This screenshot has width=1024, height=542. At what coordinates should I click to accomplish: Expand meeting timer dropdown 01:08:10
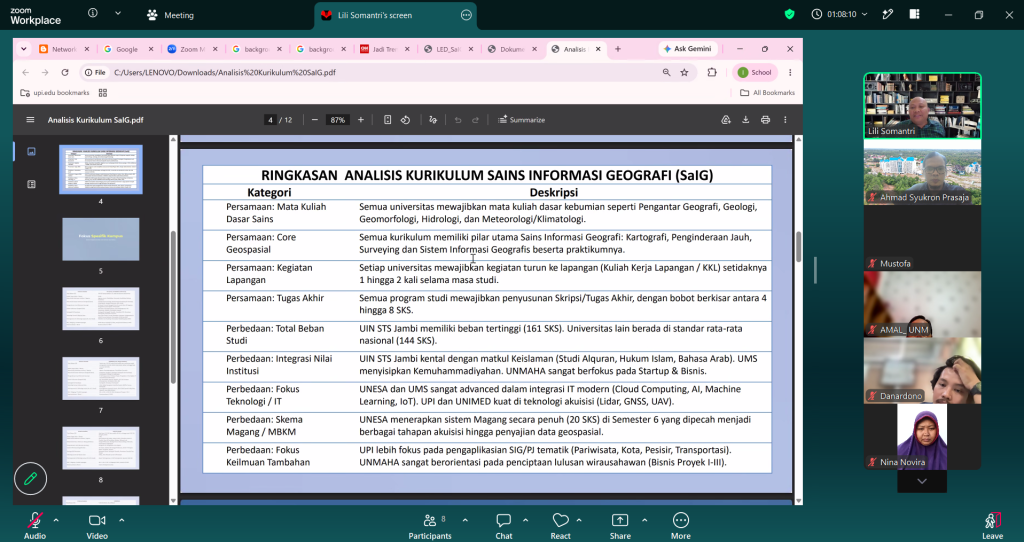pos(865,14)
